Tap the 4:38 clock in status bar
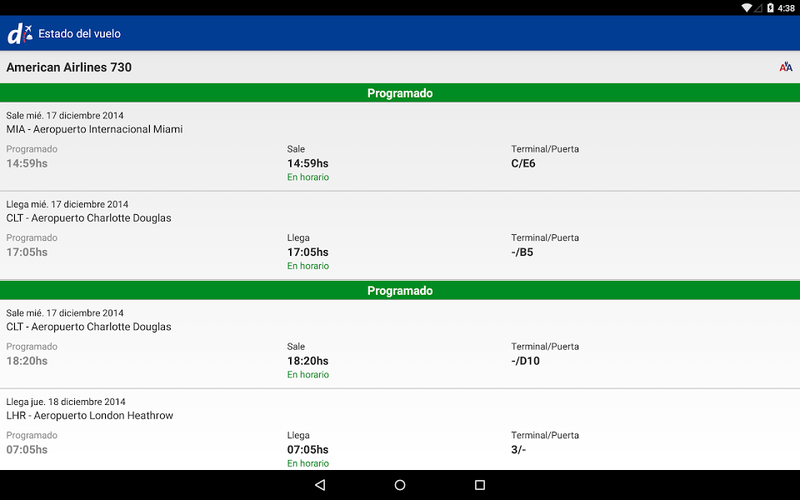Viewport: 800px width, 500px height. click(x=786, y=8)
